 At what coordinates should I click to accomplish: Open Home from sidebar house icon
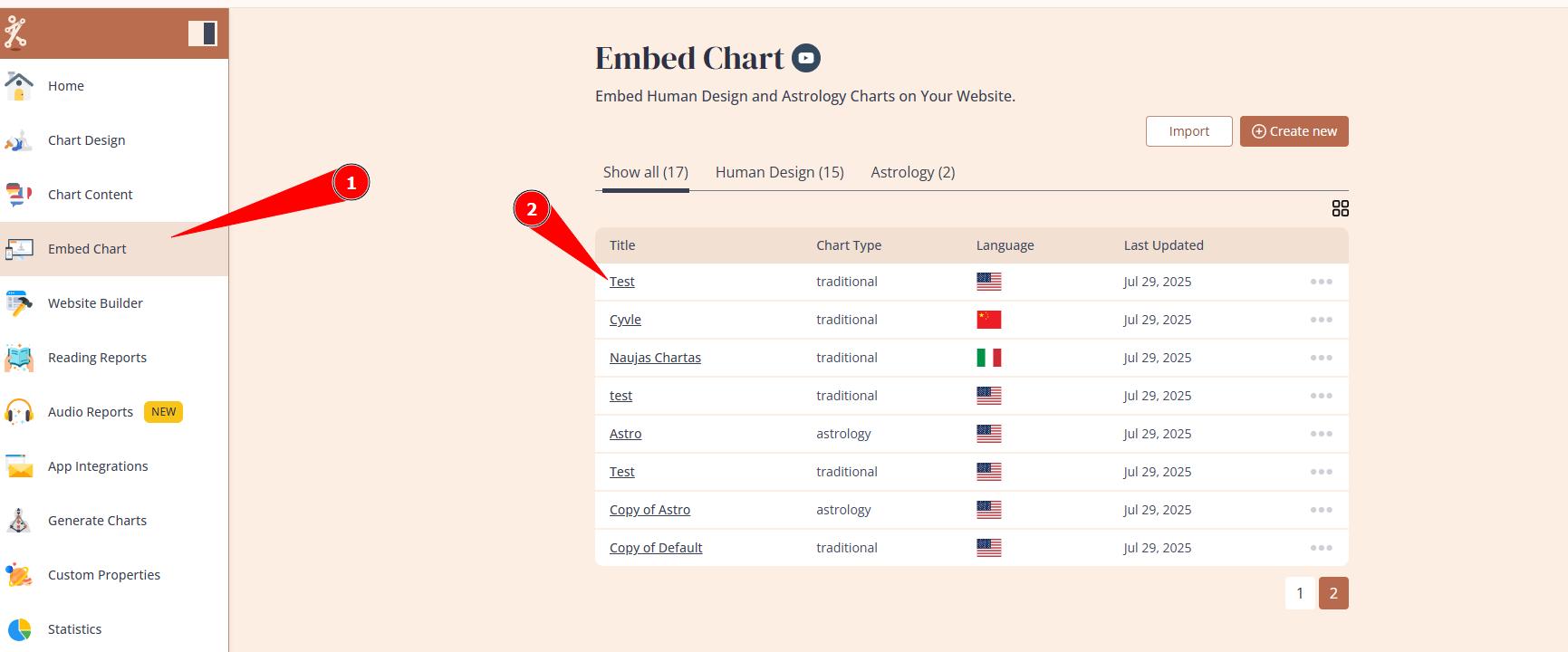coord(18,86)
